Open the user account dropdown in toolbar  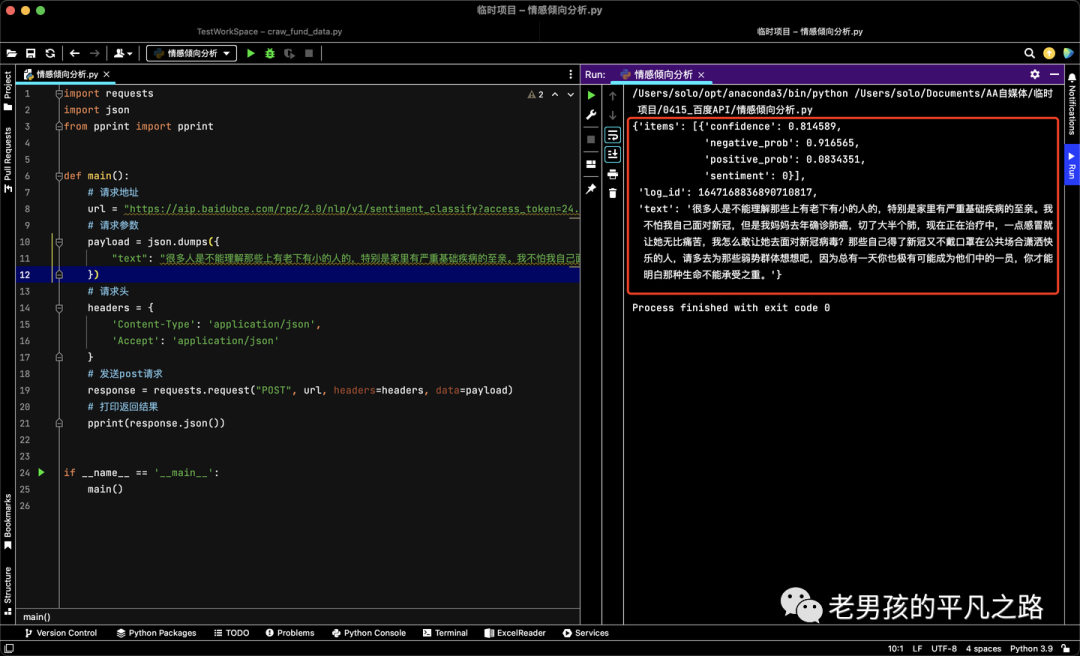(x=123, y=53)
